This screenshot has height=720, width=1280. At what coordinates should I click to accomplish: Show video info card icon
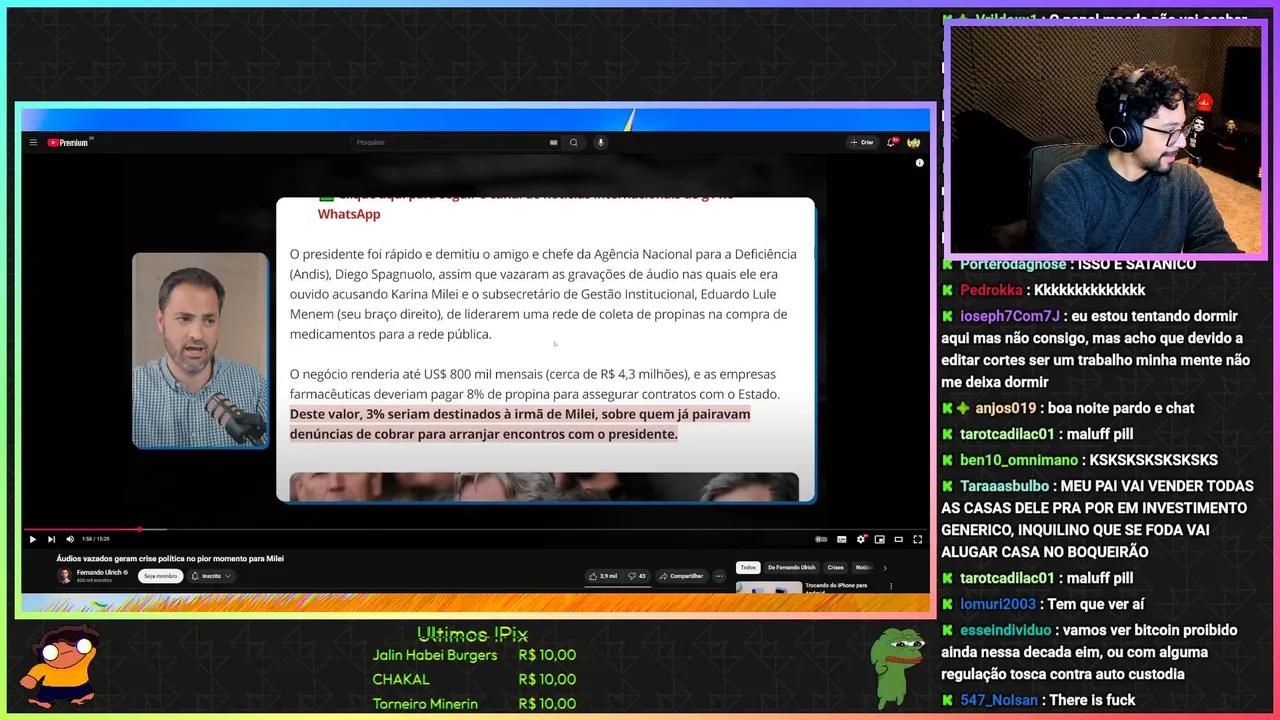(920, 162)
